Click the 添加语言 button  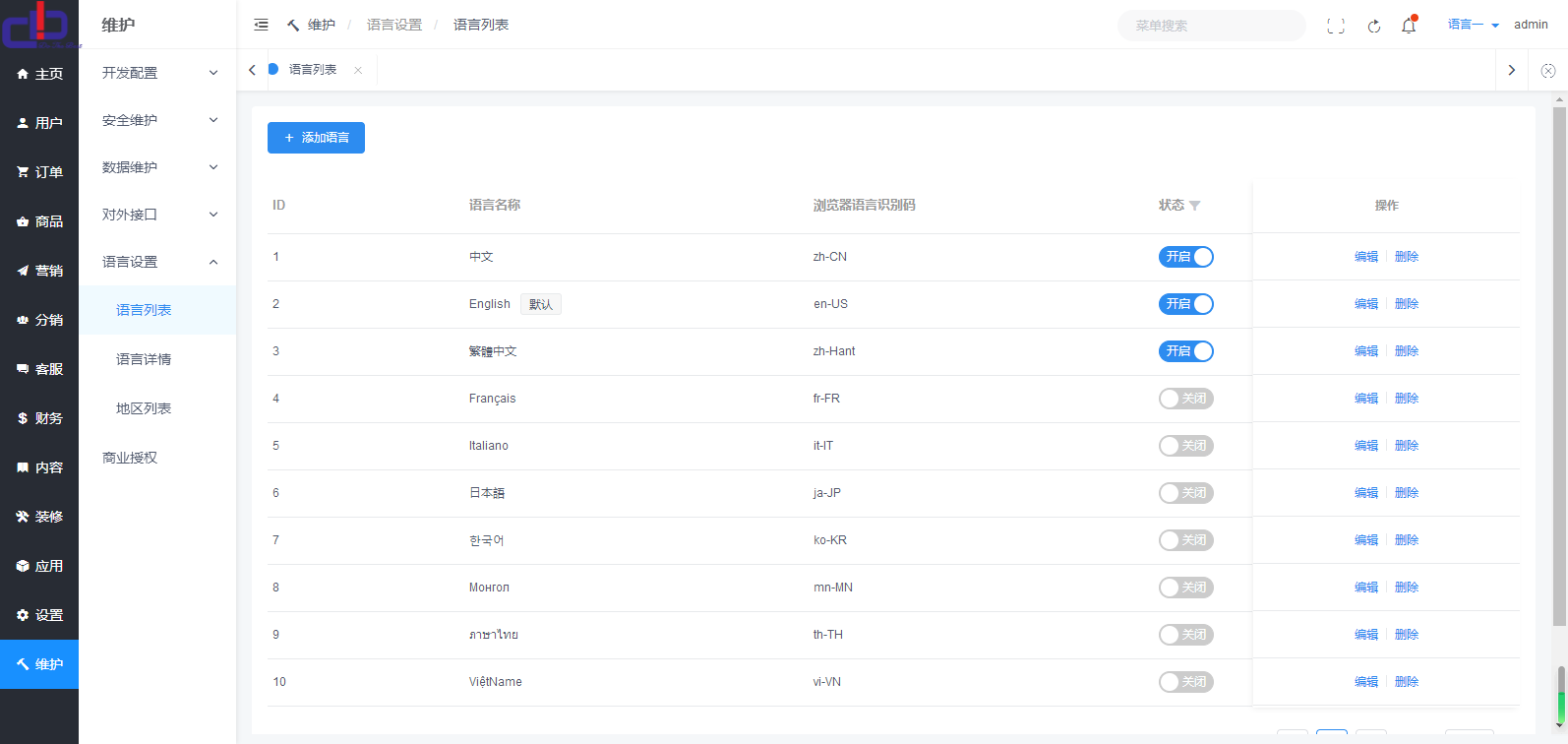(x=316, y=138)
